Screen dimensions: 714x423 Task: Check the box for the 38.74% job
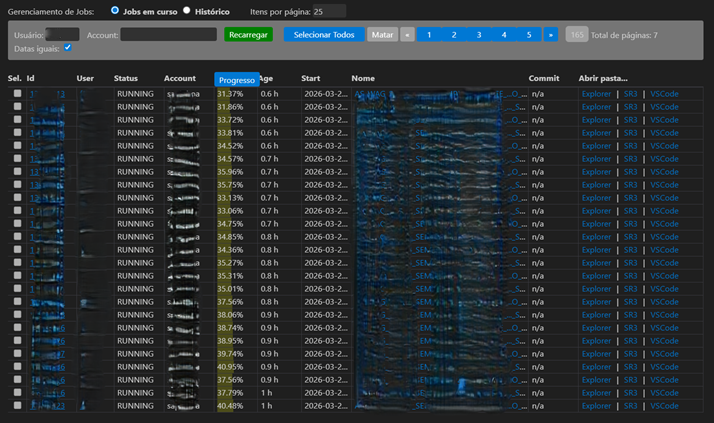coord(17,327)
